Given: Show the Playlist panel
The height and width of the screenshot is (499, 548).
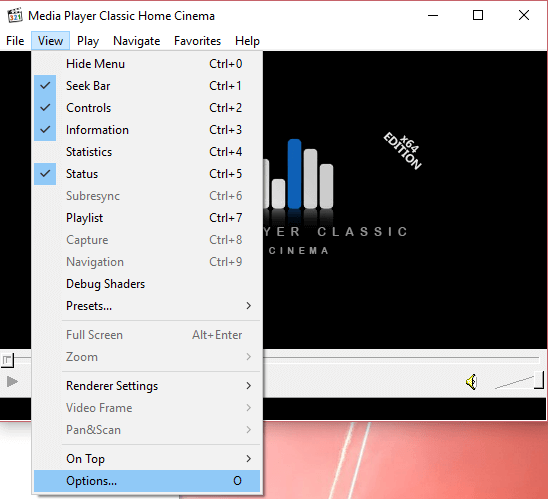Looking at the screenshot, I should point(147,218).
